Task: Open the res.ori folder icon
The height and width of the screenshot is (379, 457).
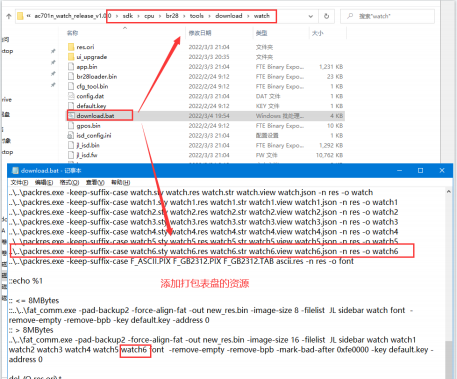Action: (71, 47)
